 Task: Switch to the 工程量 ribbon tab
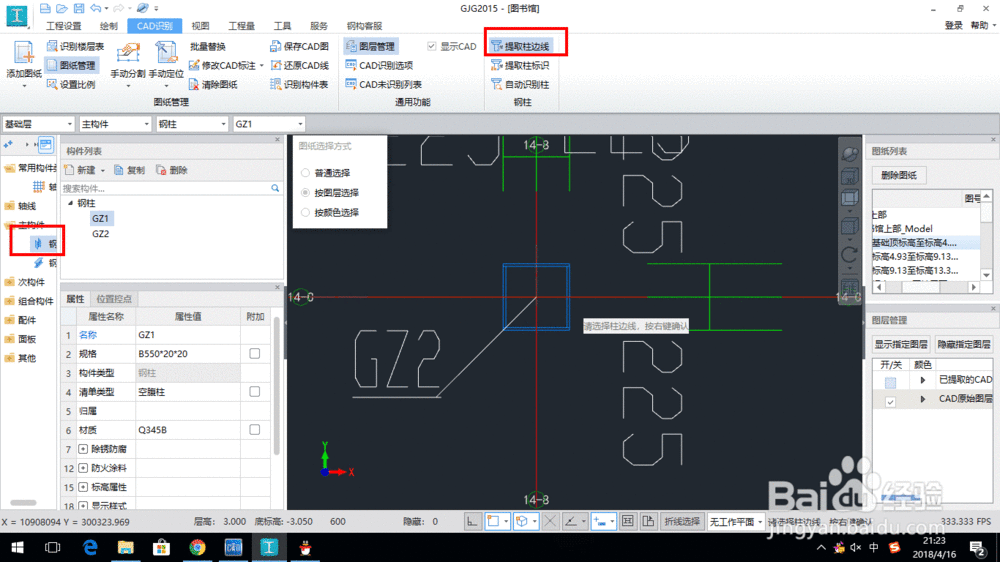241,25
